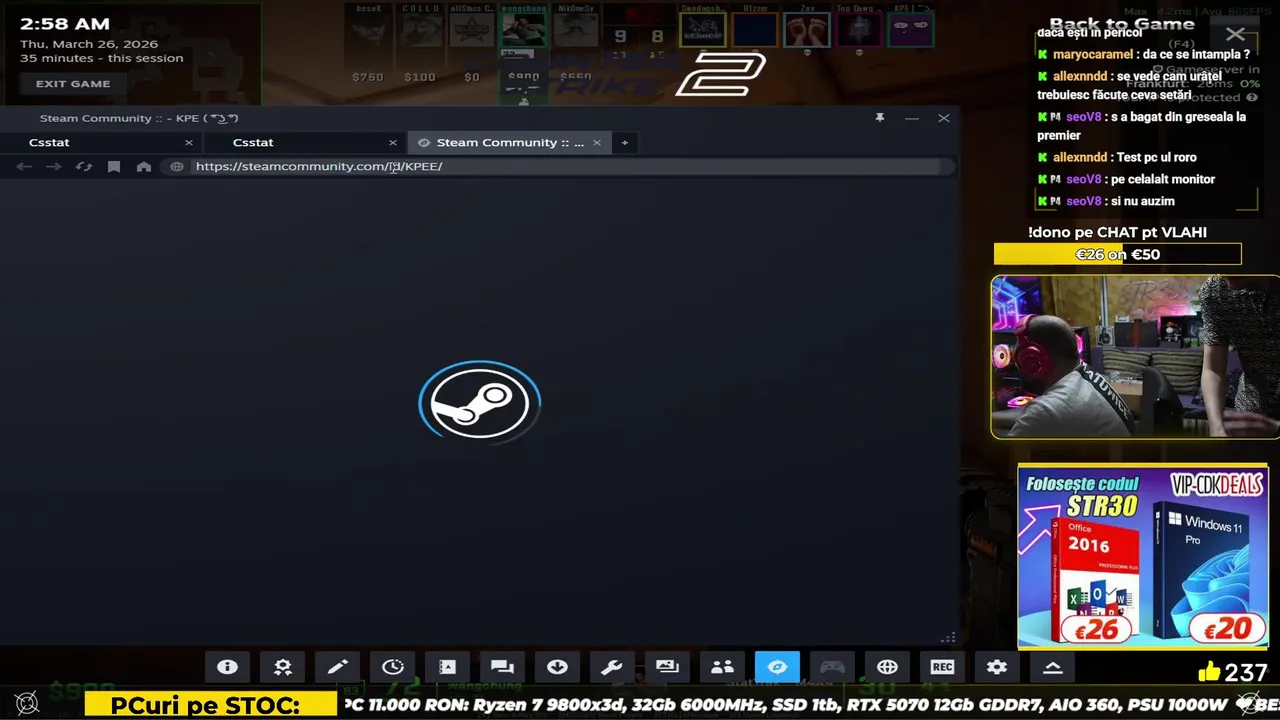Open the achievements icon in overlay toolbar
Image resolution: width=1280 pixels, height=720 pixels.
[283, 667]
